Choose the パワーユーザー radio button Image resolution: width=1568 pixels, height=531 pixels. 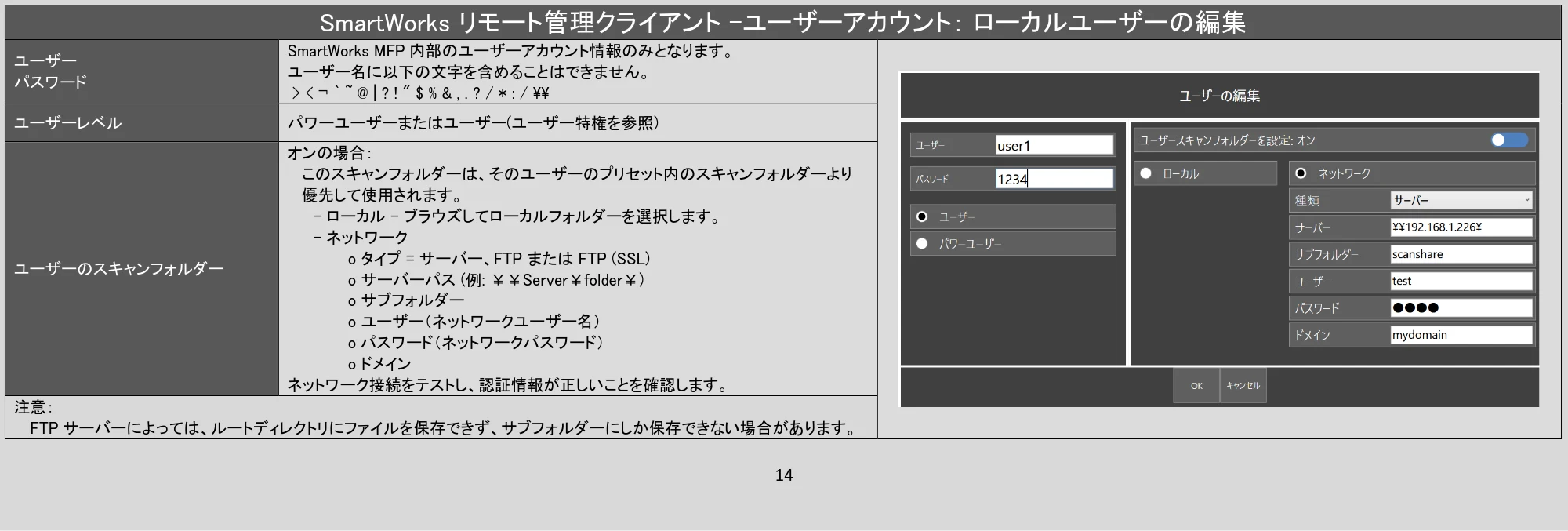pos(922,244)
